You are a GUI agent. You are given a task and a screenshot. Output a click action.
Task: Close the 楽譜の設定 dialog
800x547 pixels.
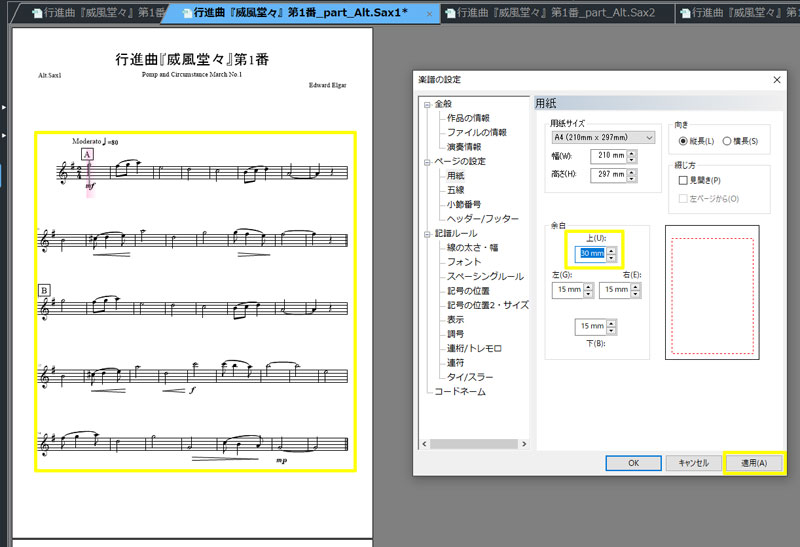(x=777, y=80)
